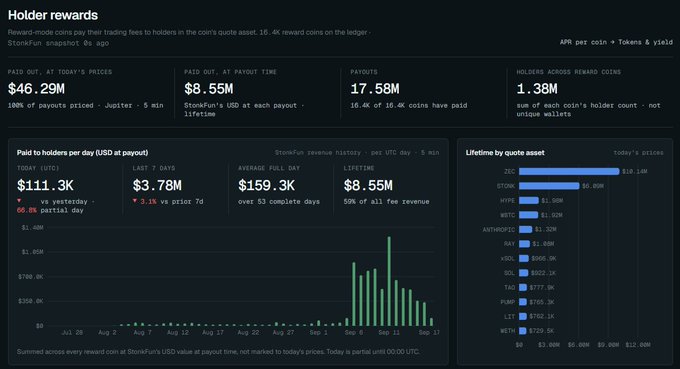Click the SOL $922.1K value
Image resolution: width=680 pixels, height=369 pixels.
coord(543,273)
